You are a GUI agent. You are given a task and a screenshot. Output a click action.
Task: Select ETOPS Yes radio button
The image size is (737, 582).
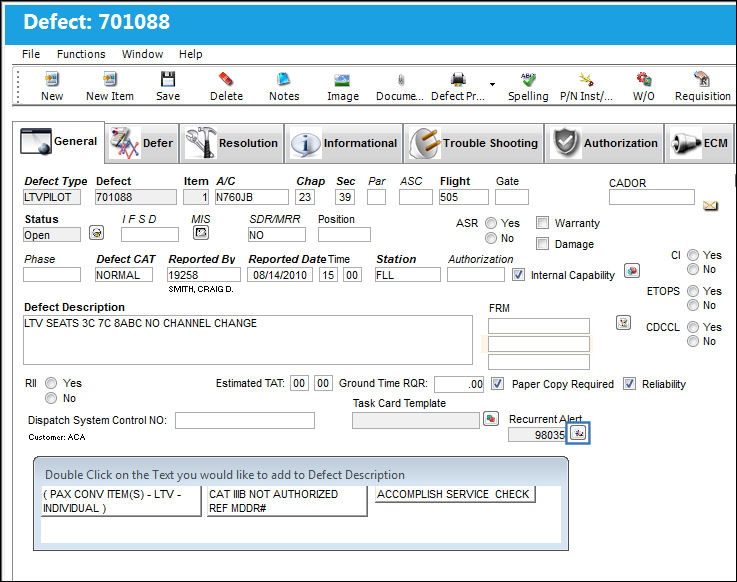tap(693, 291)
